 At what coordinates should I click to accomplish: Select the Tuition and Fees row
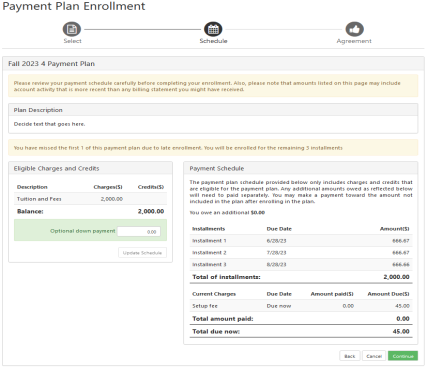coord(90,199)
